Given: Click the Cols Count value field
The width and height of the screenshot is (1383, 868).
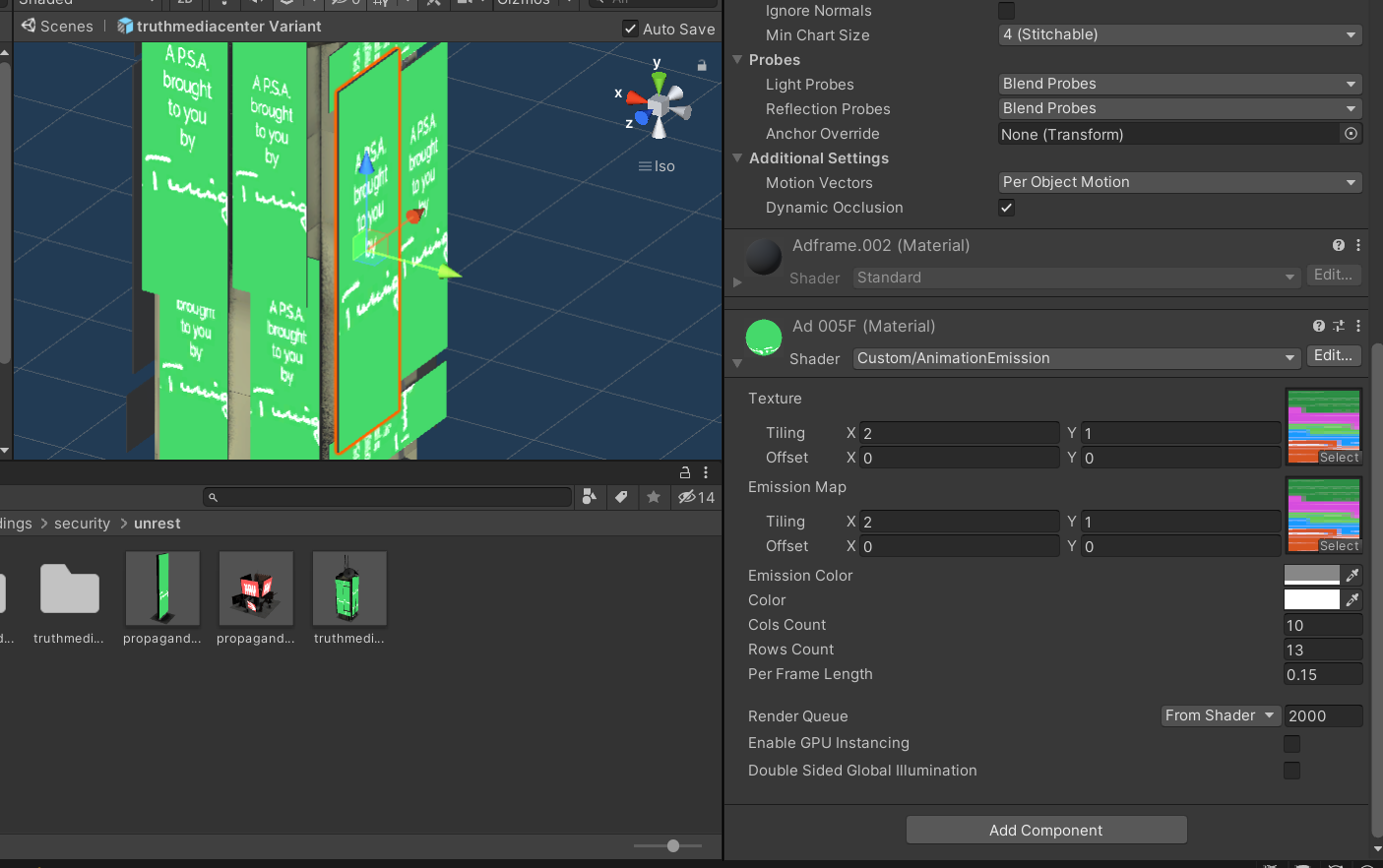Looking at the screenshot, I should 1323,625.
